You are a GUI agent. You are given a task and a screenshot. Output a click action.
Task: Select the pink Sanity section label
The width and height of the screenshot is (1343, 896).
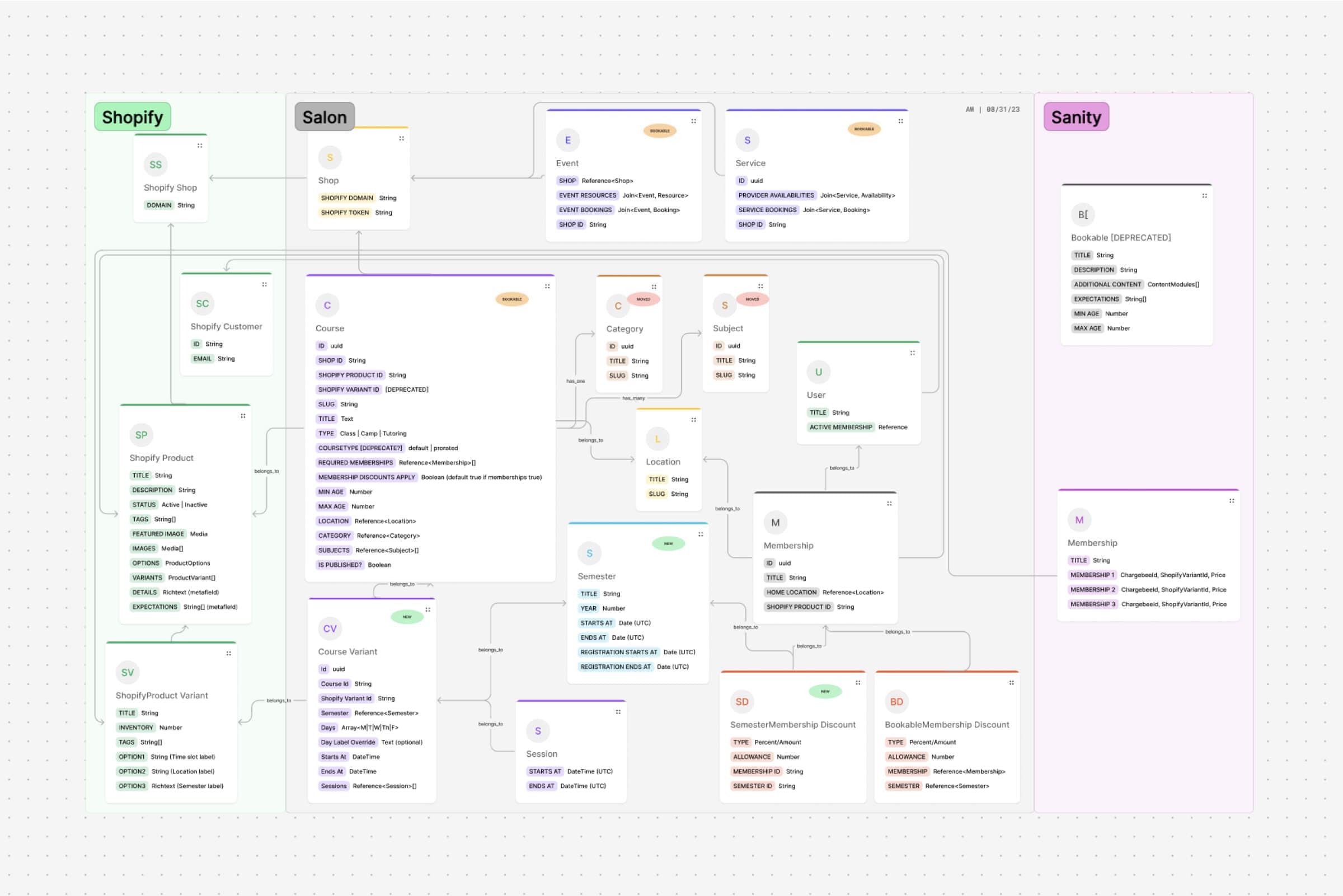(x=1076, y=117)
